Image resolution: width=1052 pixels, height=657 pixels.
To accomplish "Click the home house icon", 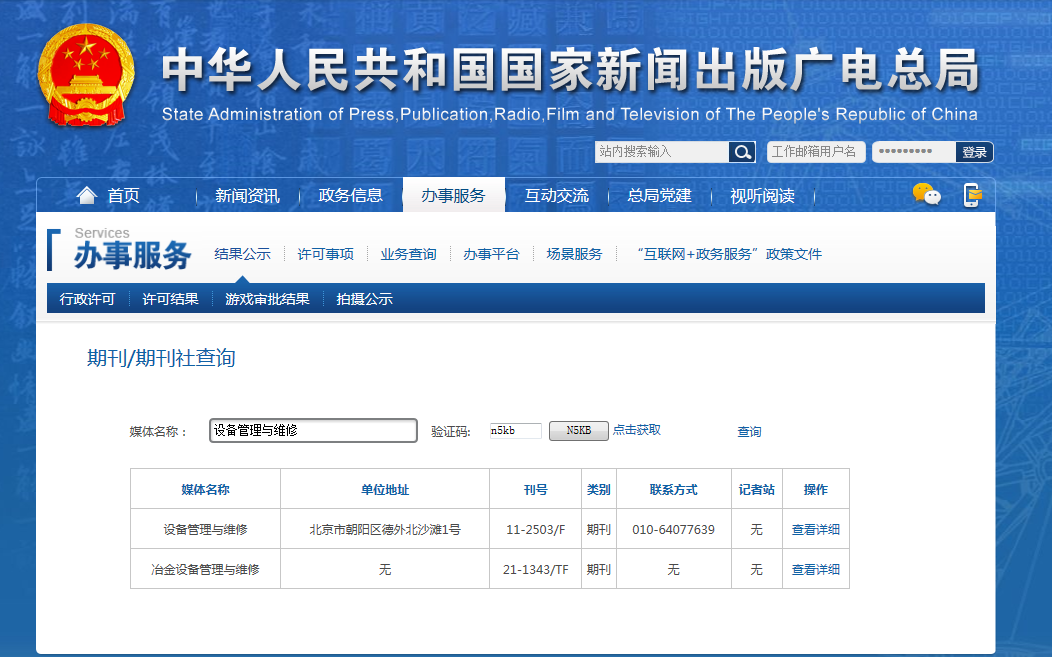I will (87, 195).
